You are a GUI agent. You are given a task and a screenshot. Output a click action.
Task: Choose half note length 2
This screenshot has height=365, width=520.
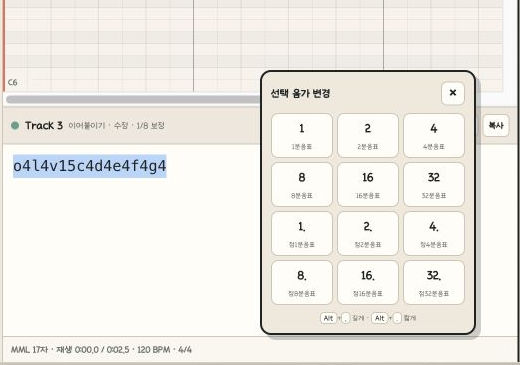(368, 135)
